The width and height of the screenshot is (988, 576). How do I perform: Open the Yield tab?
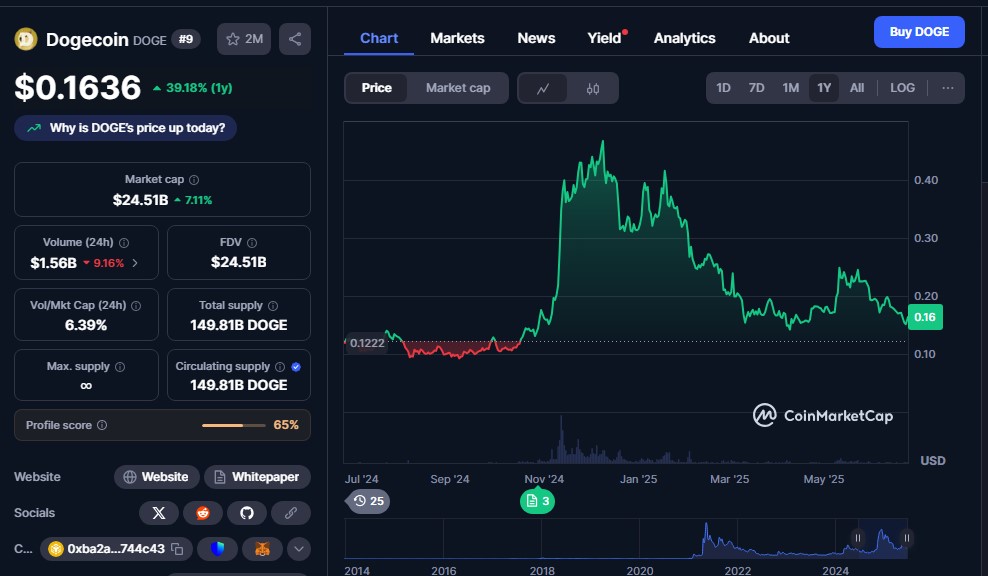(606, 38)
